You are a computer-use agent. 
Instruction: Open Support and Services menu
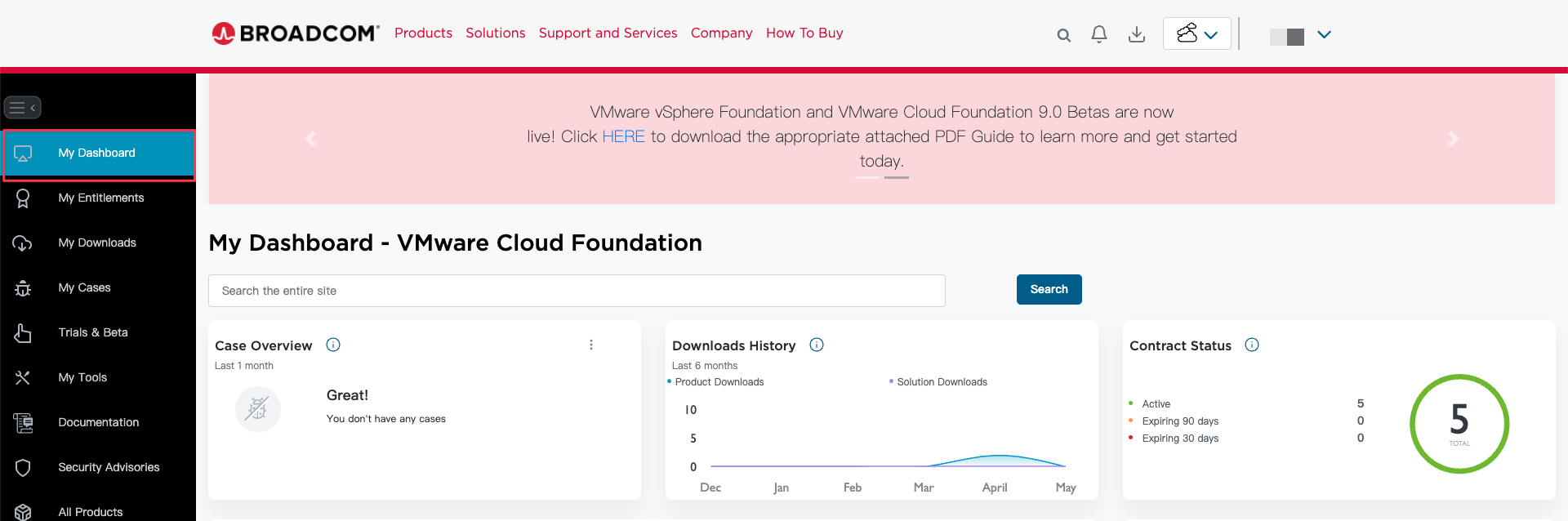(x=608, y=33)
